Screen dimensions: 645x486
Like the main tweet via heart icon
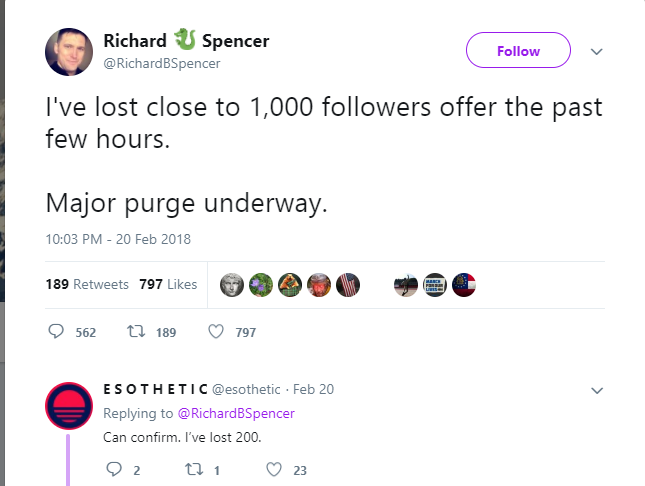214,332
